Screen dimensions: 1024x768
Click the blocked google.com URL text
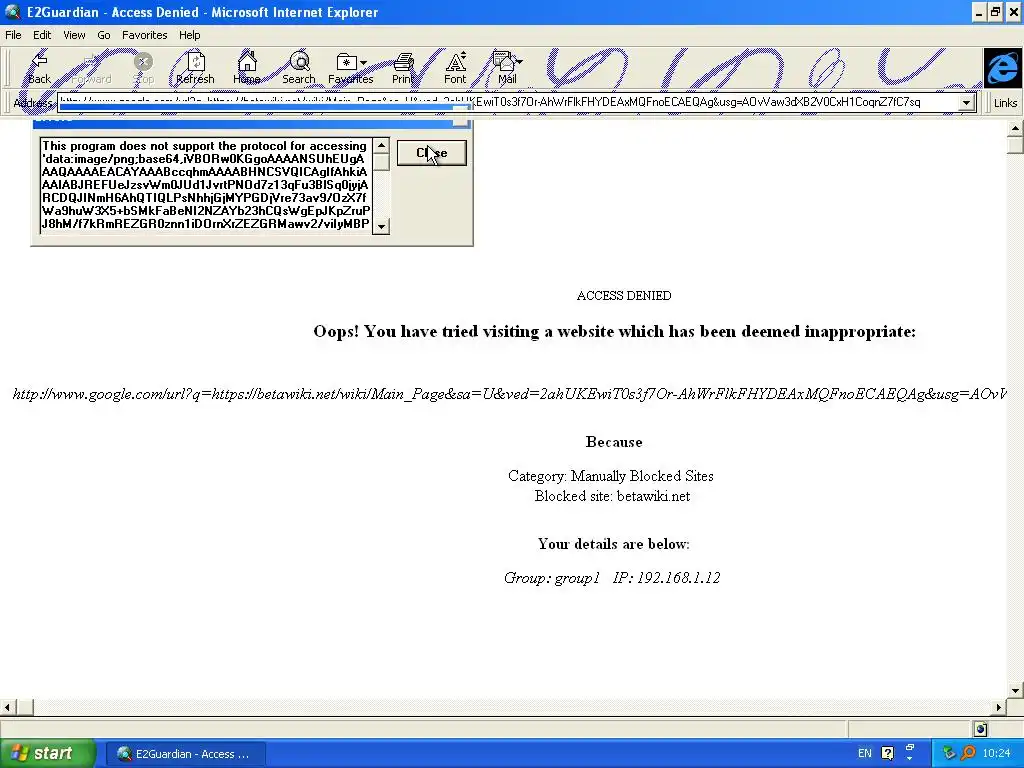pyautogui.click(x=509, y=394)
